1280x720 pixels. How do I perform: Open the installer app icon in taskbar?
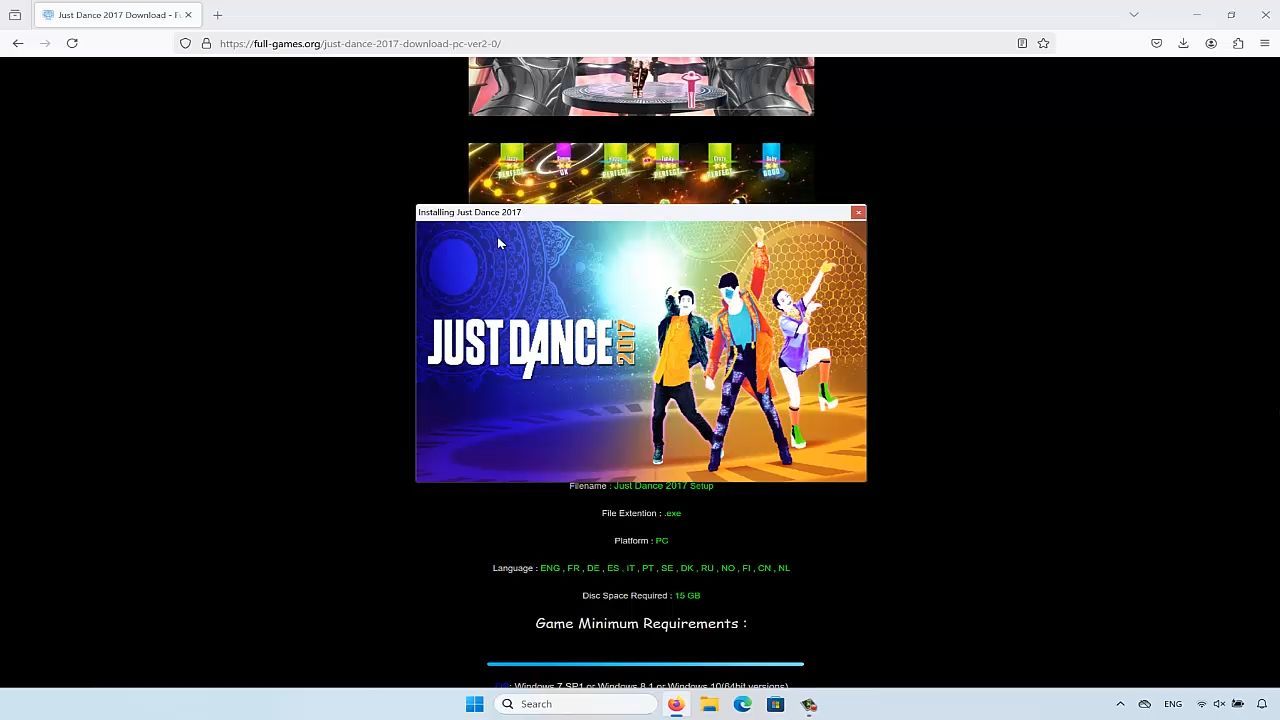coord(808,704)
